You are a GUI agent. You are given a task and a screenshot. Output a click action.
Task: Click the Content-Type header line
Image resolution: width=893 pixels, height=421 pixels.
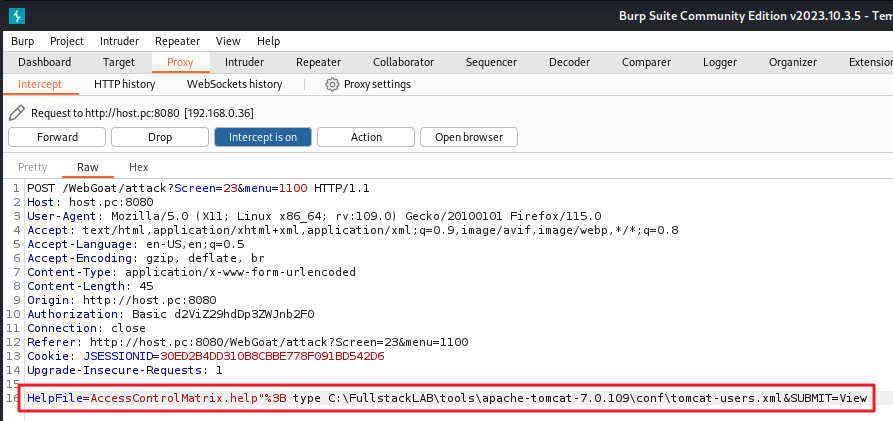[x=191, y=272]
